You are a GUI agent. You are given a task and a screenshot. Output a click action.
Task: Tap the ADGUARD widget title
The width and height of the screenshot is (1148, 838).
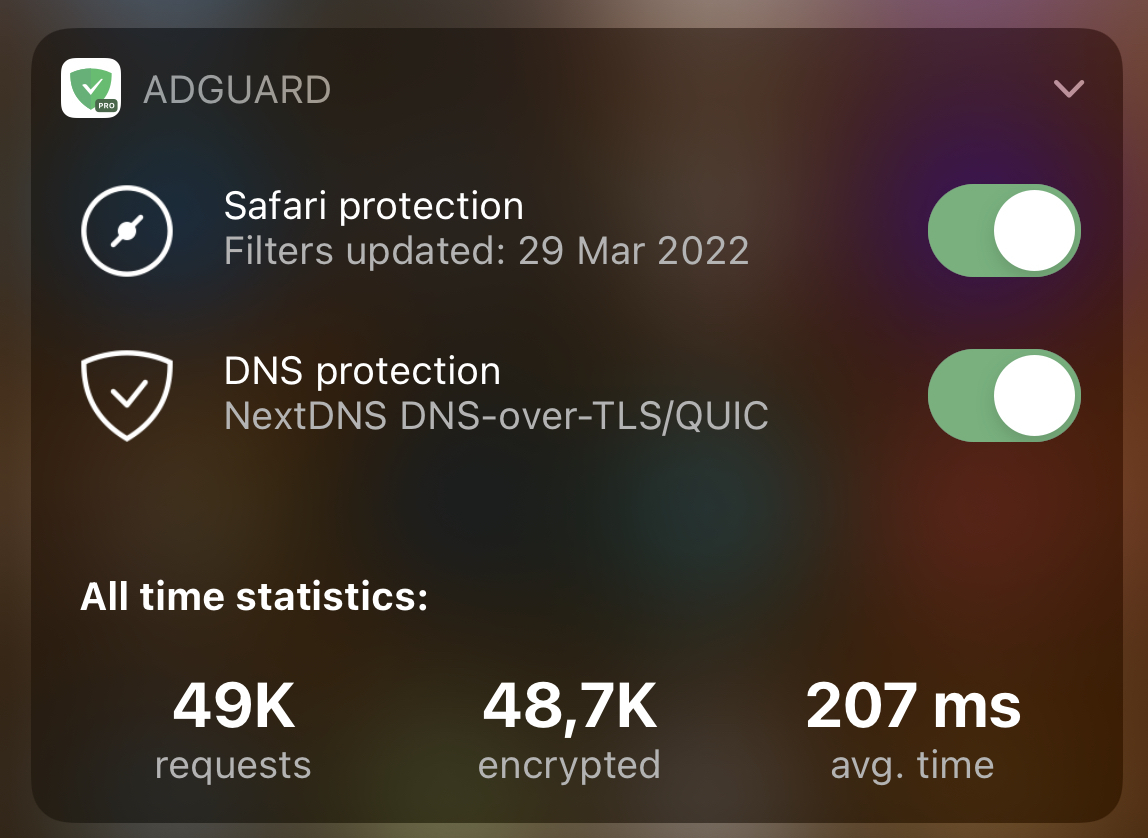coord(237,90)
